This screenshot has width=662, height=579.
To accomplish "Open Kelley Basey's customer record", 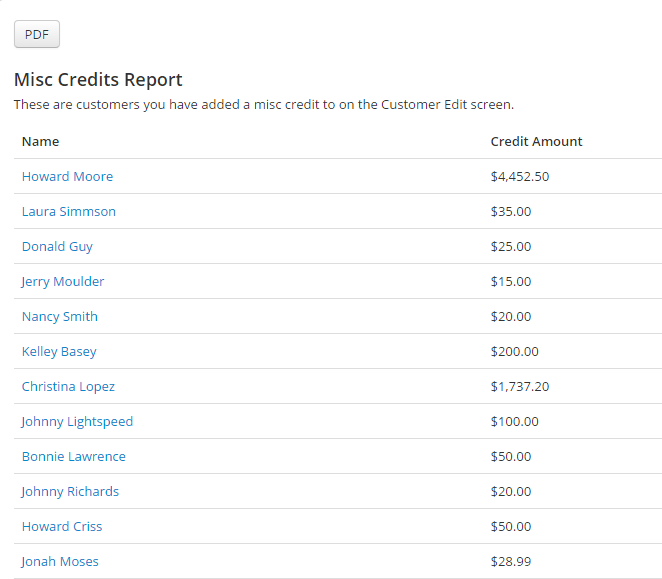I will click(x=60, y=352).
